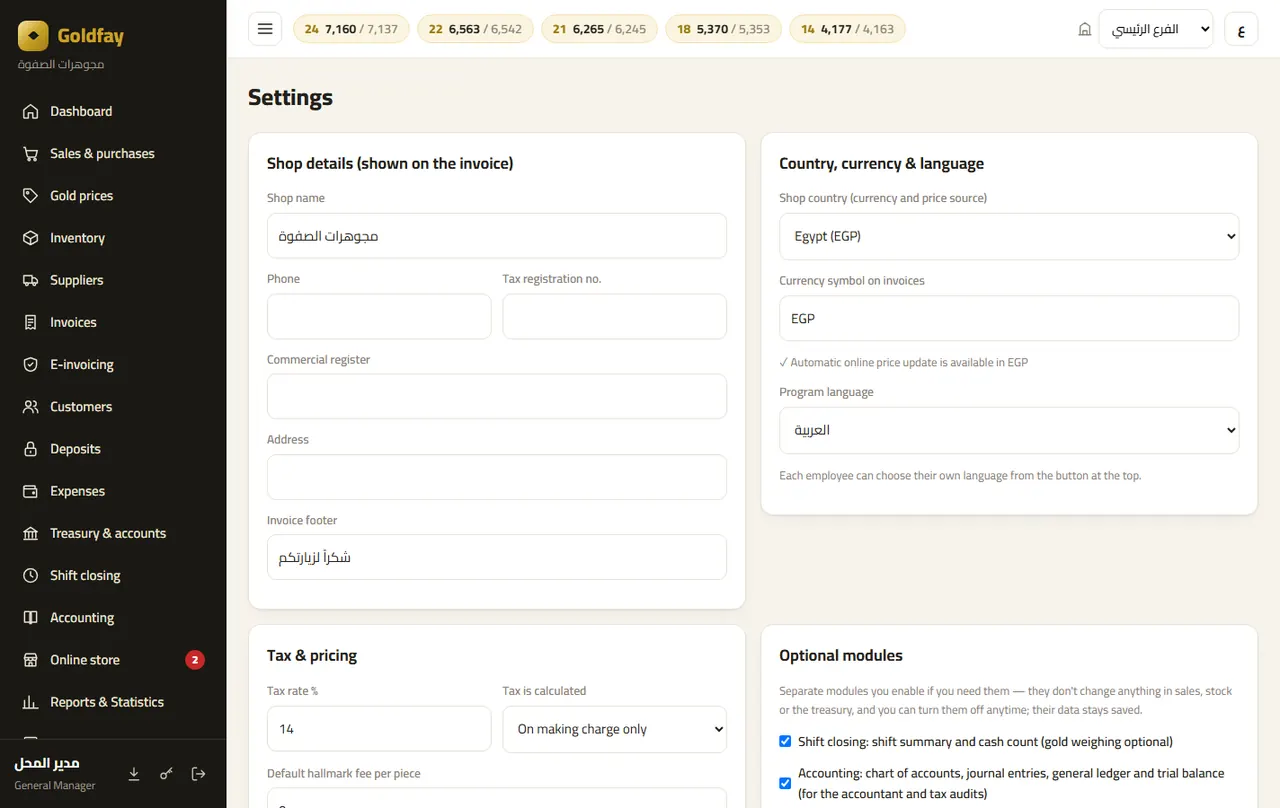Screen dimensions: 1280x808
Task: Click the Currency symbol on invoices field
Action: pyautogui.click(x=1009, y=318)
